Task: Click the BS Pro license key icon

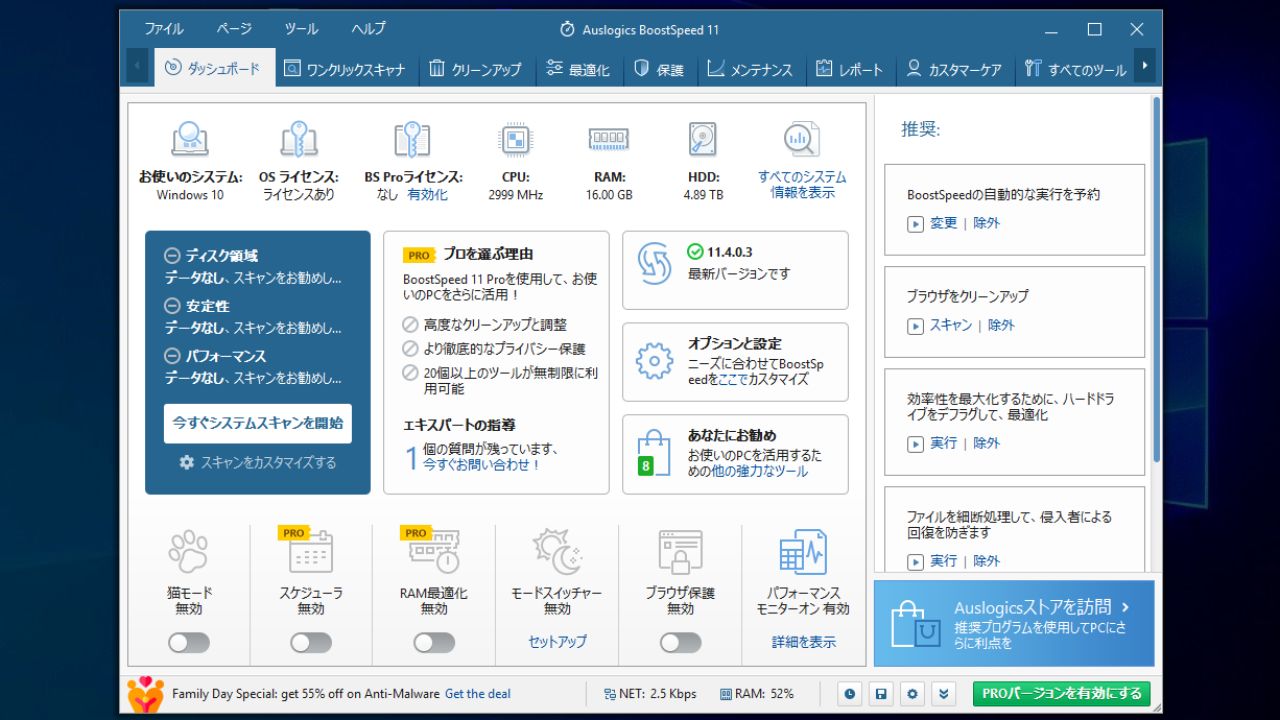Action: point(412,140)
